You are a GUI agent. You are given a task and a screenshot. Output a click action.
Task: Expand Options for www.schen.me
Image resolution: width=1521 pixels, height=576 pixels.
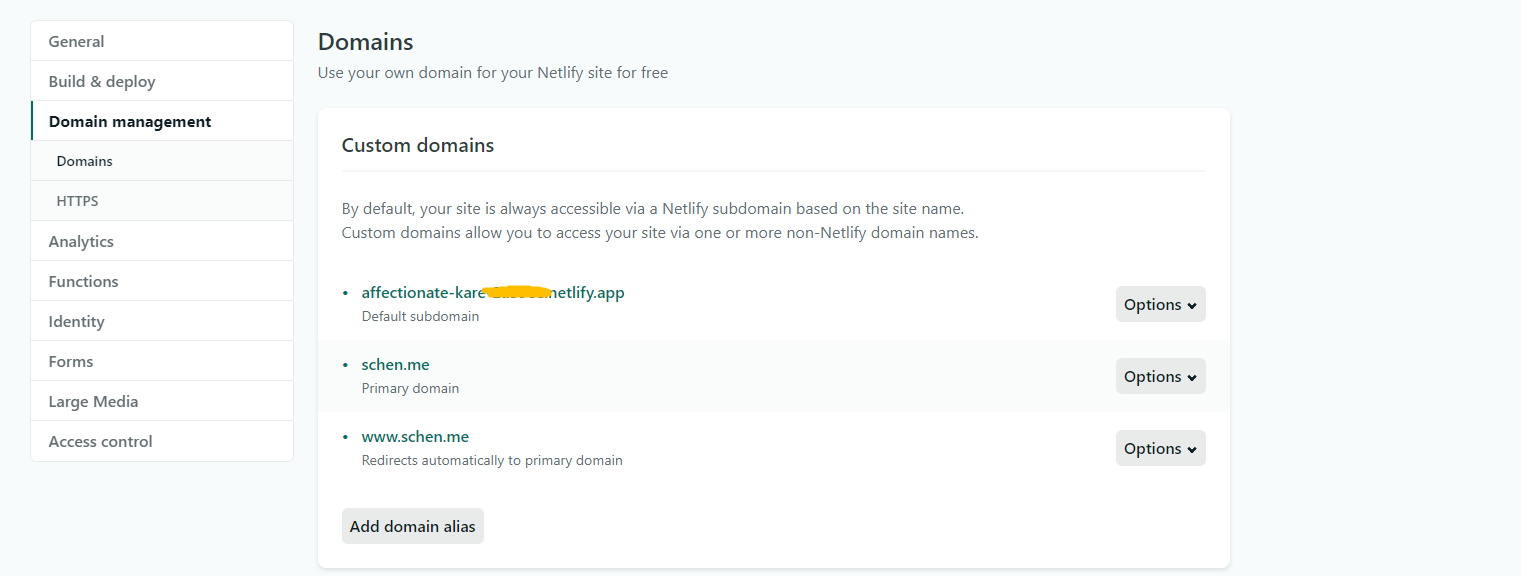click(x=1160, y=448)
